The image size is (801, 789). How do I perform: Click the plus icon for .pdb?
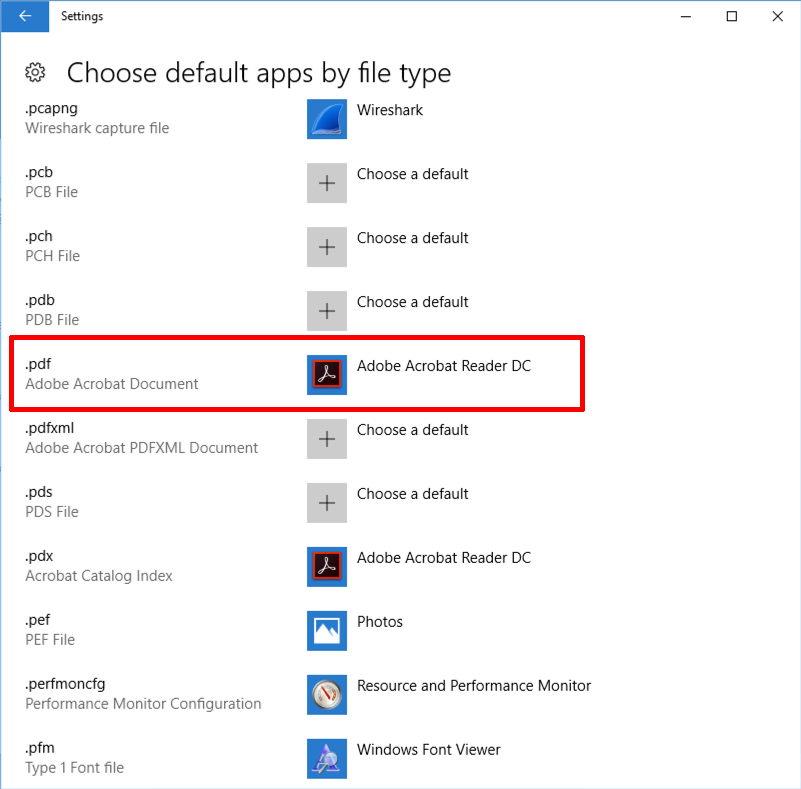327,311
